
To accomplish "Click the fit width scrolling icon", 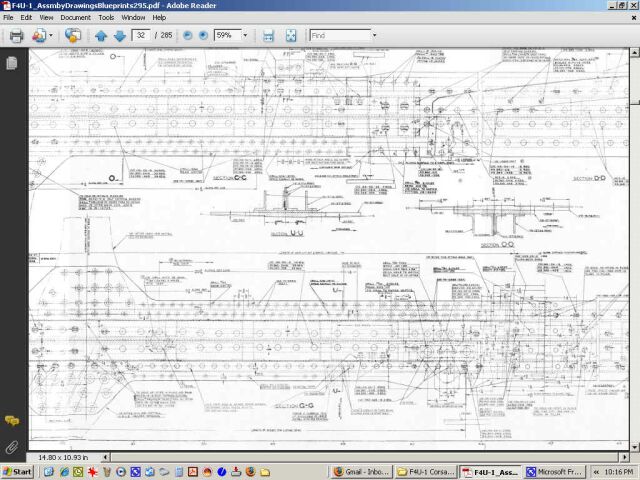I will [268, 35].
